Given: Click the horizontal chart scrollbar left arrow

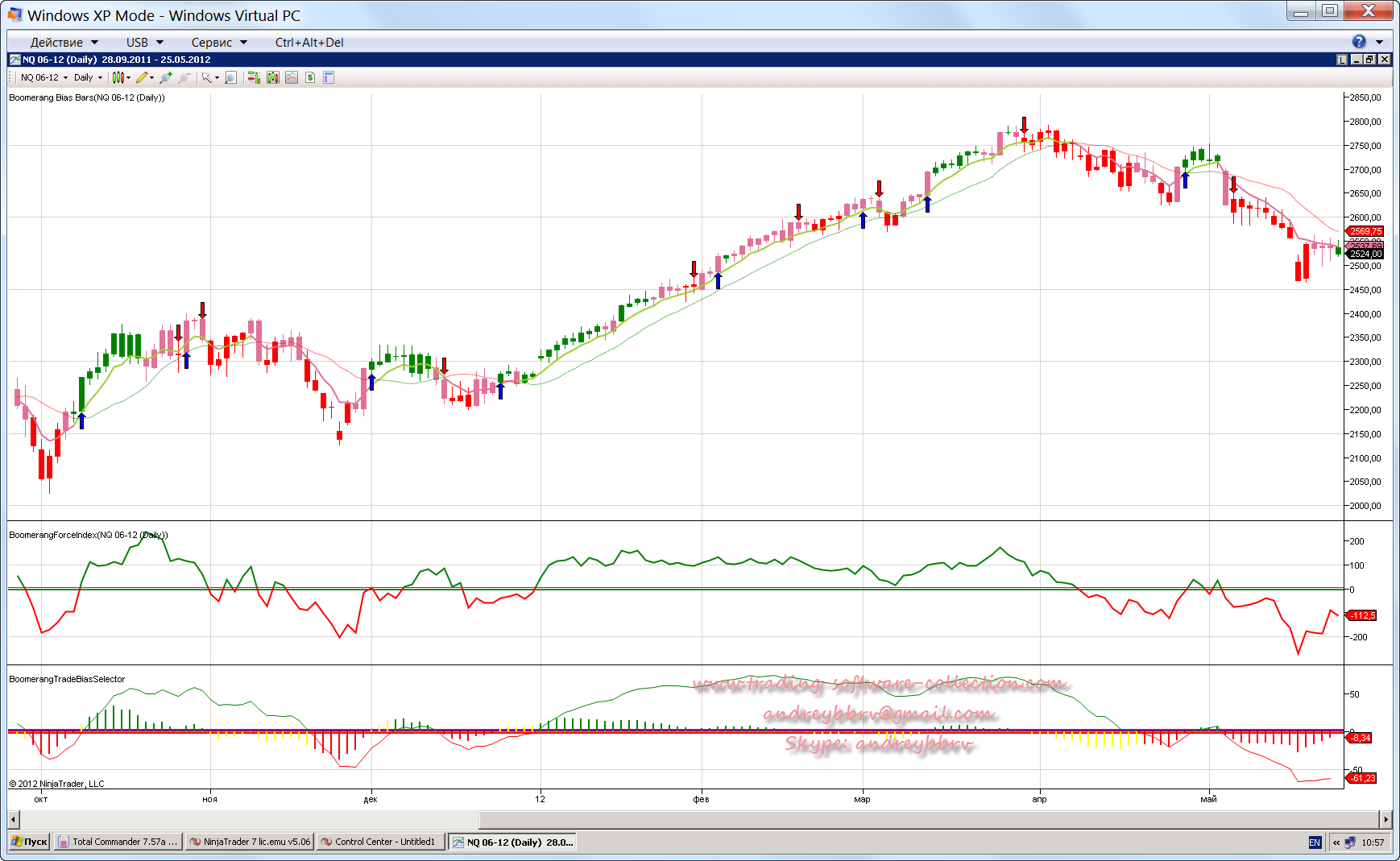Looking at the screenshot, I should (x=14, y=820).
